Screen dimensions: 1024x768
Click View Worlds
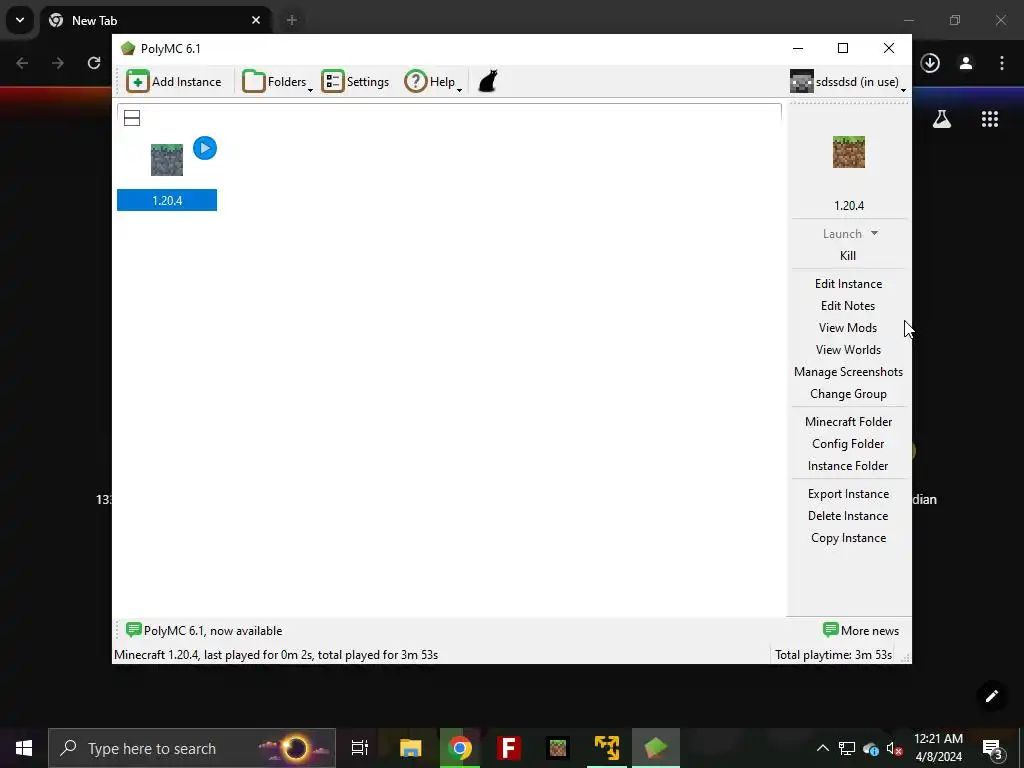pos(848,350)
